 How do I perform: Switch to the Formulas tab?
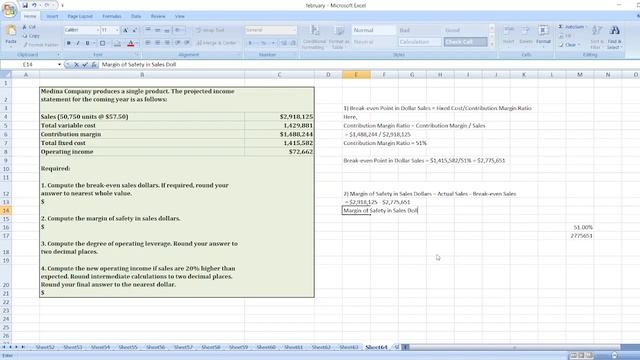[x=111, y=16]
